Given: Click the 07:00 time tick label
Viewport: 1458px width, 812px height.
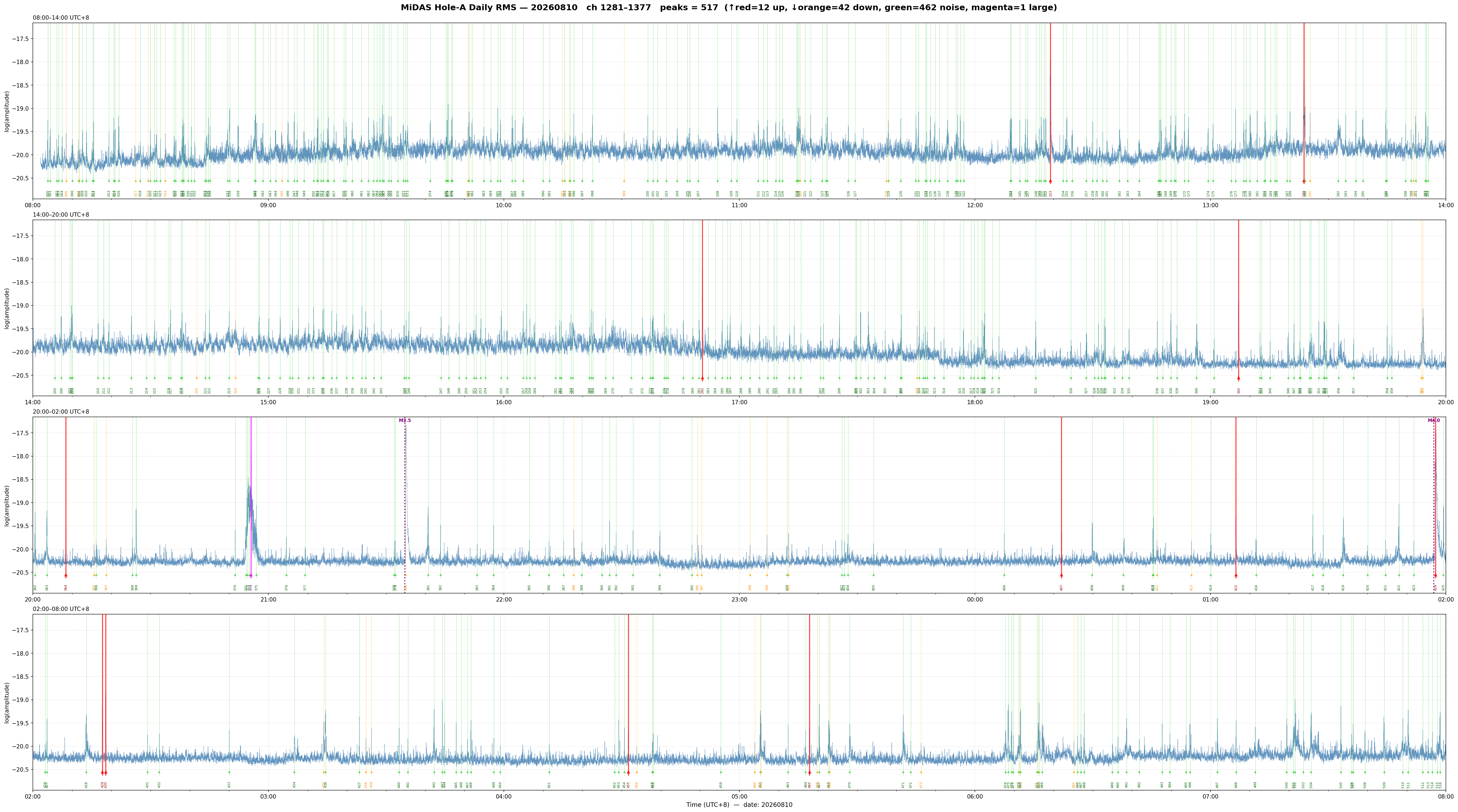Looking at the screenshot, I should (1210, 797).
